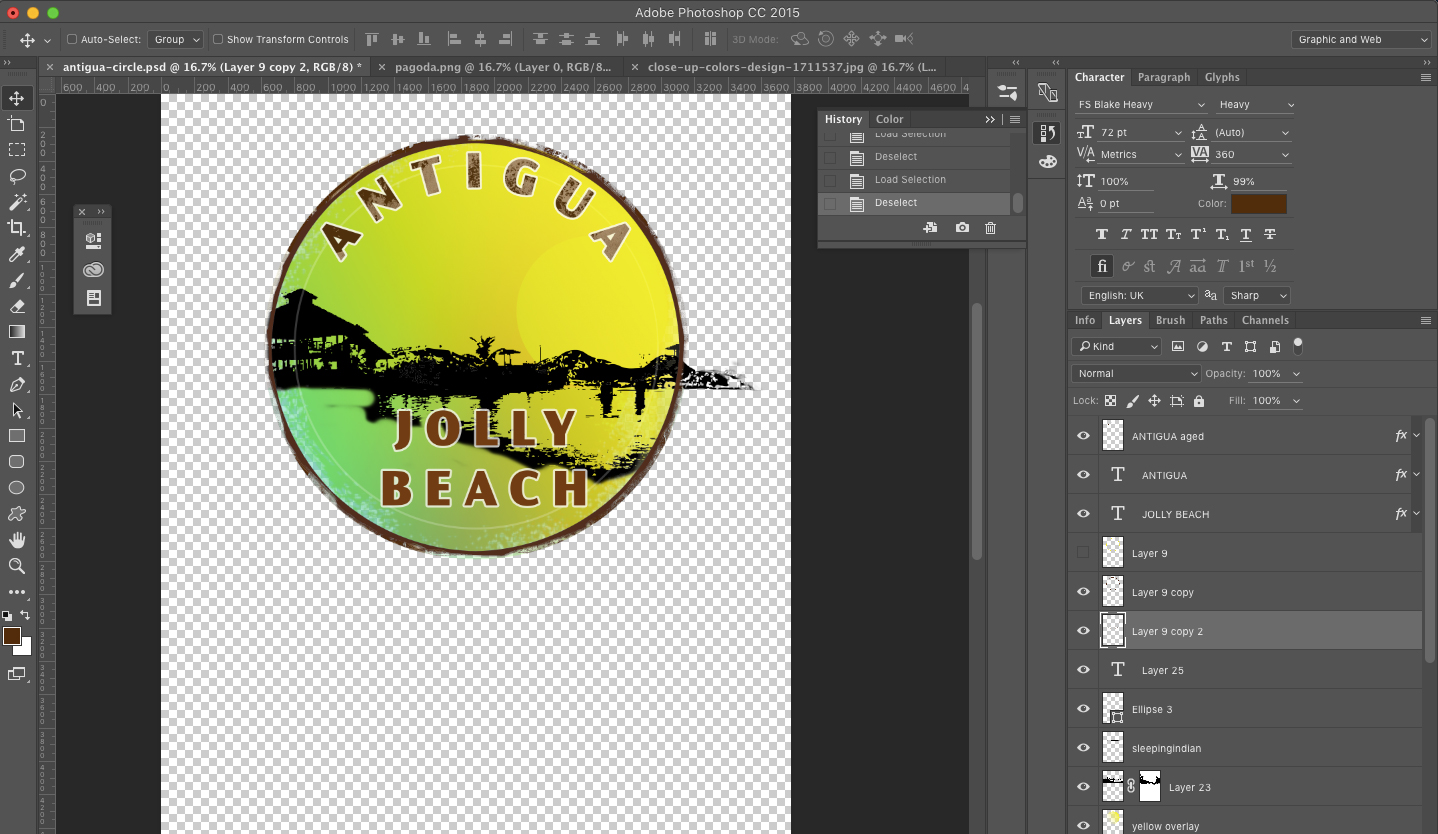Delete current history state trash icon
This screenshot has width=1438, height=834.
990,228
